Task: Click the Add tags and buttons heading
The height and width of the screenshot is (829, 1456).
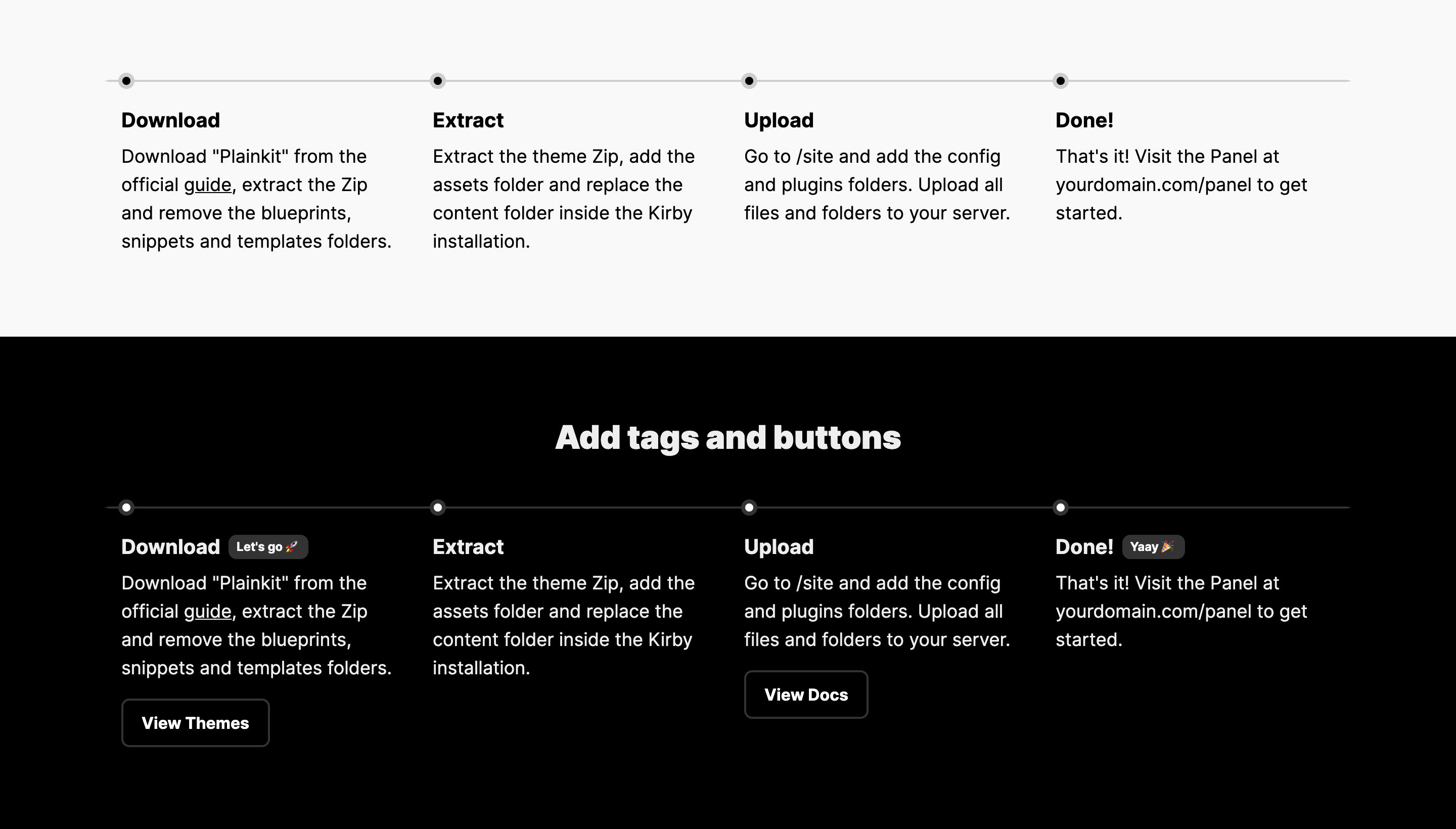Action: click(x=727, y=437)
